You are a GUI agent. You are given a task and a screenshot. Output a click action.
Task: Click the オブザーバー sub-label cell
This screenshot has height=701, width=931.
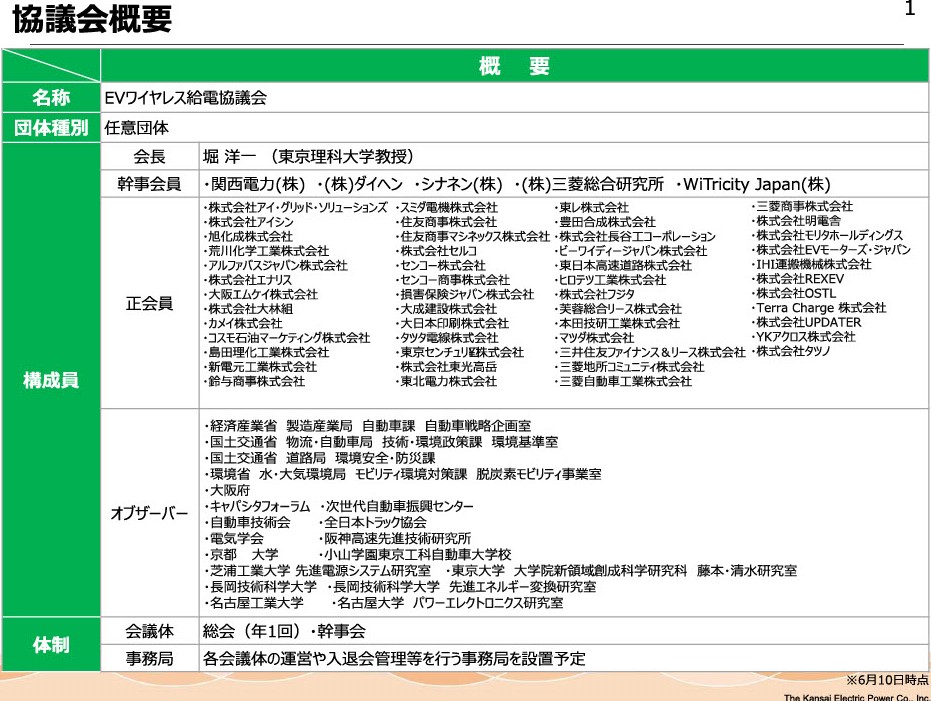tap(149, 514)
